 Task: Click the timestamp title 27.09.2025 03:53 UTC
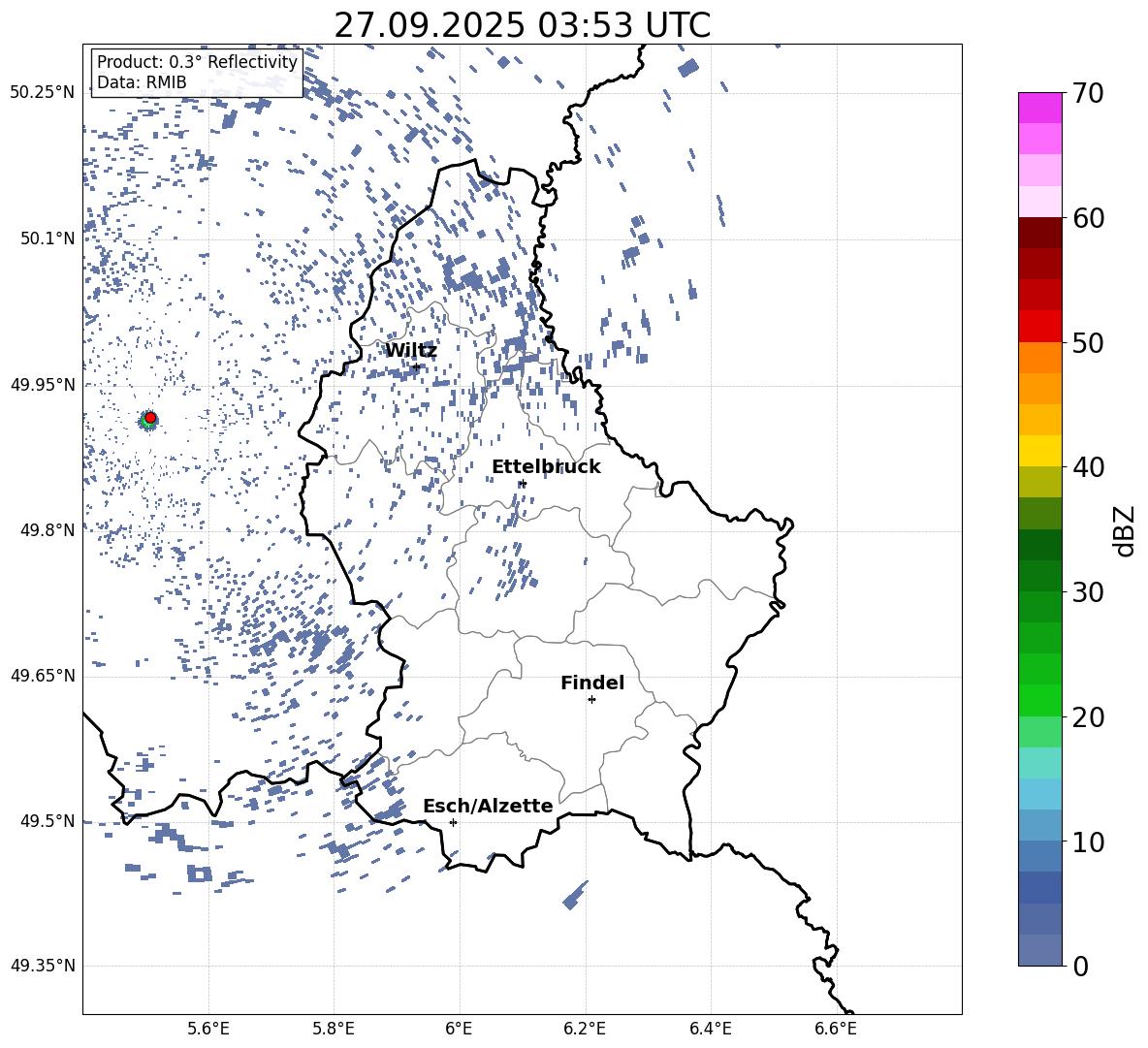coord(523,25)
